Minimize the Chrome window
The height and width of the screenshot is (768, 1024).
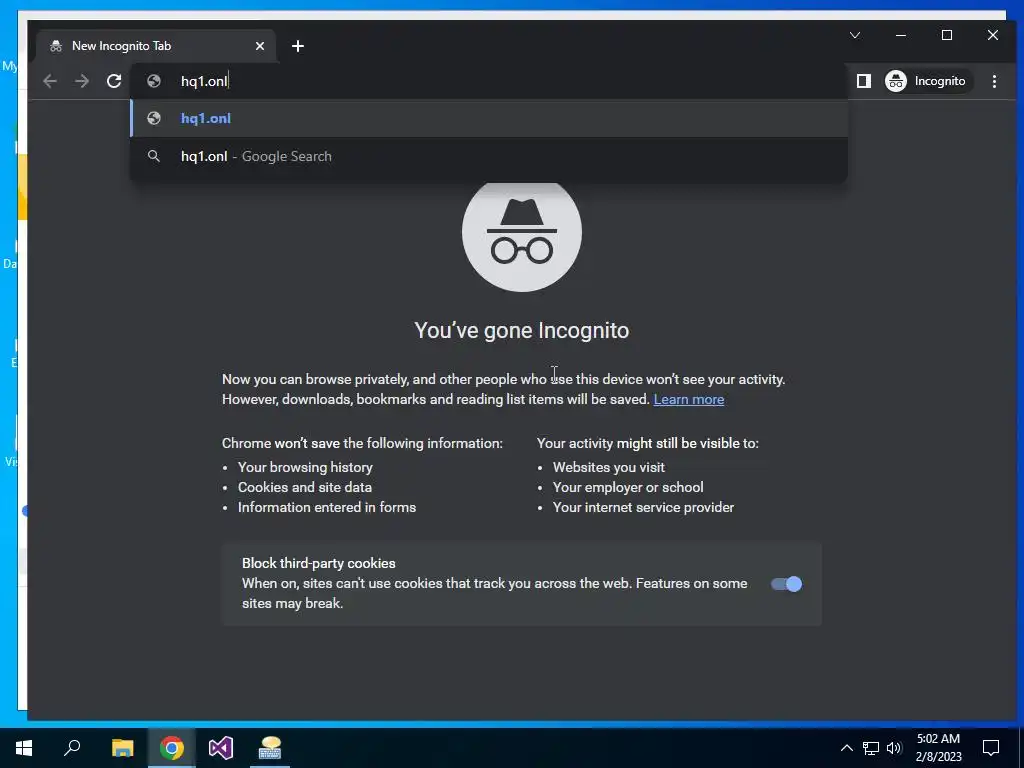point(901,35)
